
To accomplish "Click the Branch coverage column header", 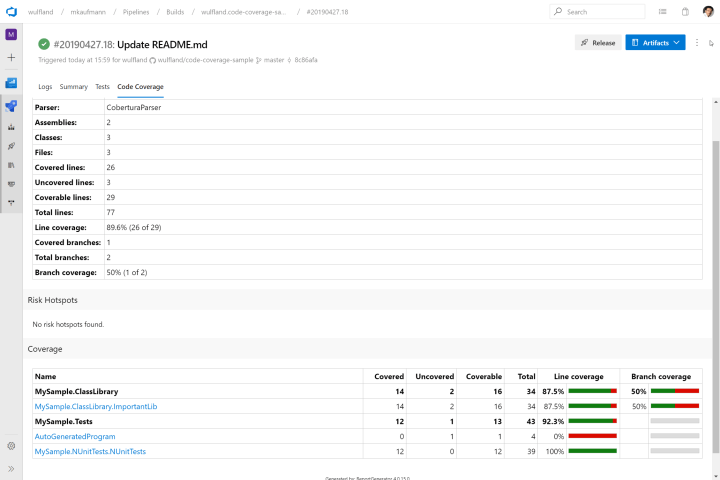I will (661, 377).
